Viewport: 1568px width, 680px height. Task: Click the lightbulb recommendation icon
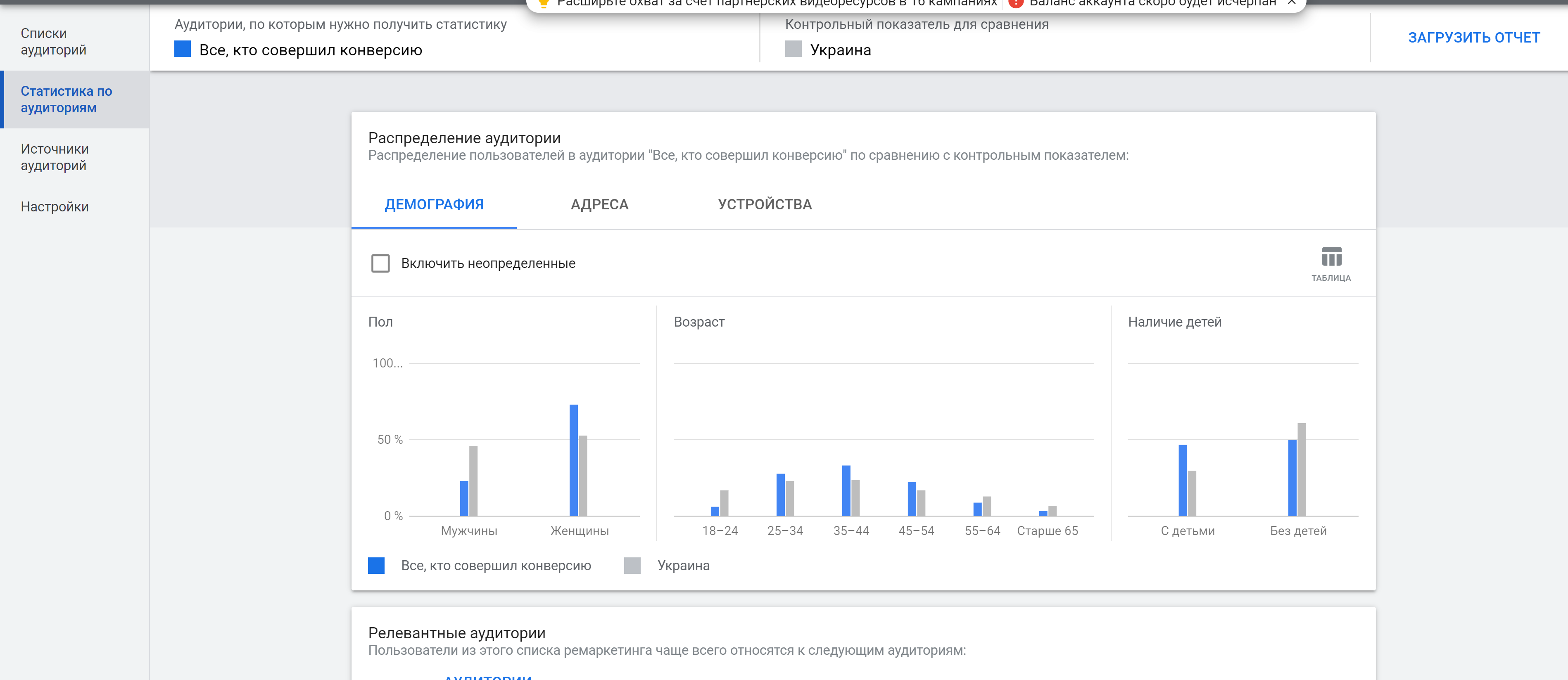[x=544, y=3]
